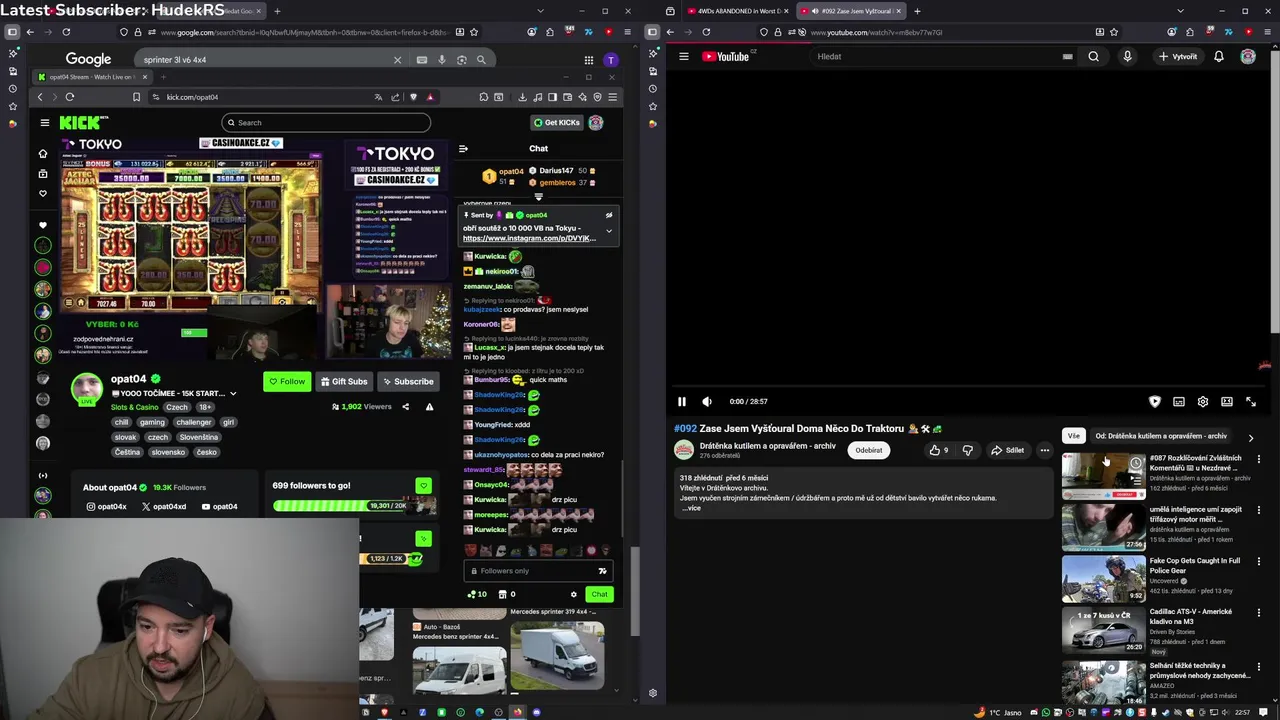The height and width of the screenshot is (720, 1280).
Task: Expand description with ...více
Action: click(x=691, y=508)
